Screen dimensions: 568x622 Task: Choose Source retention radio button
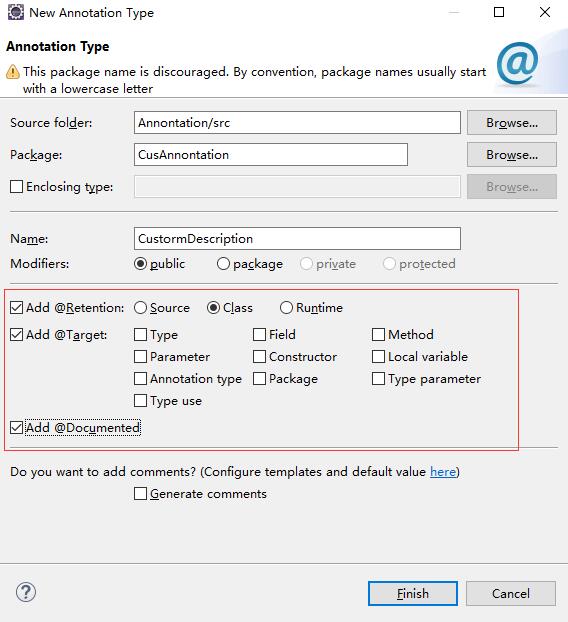point(140,308)
